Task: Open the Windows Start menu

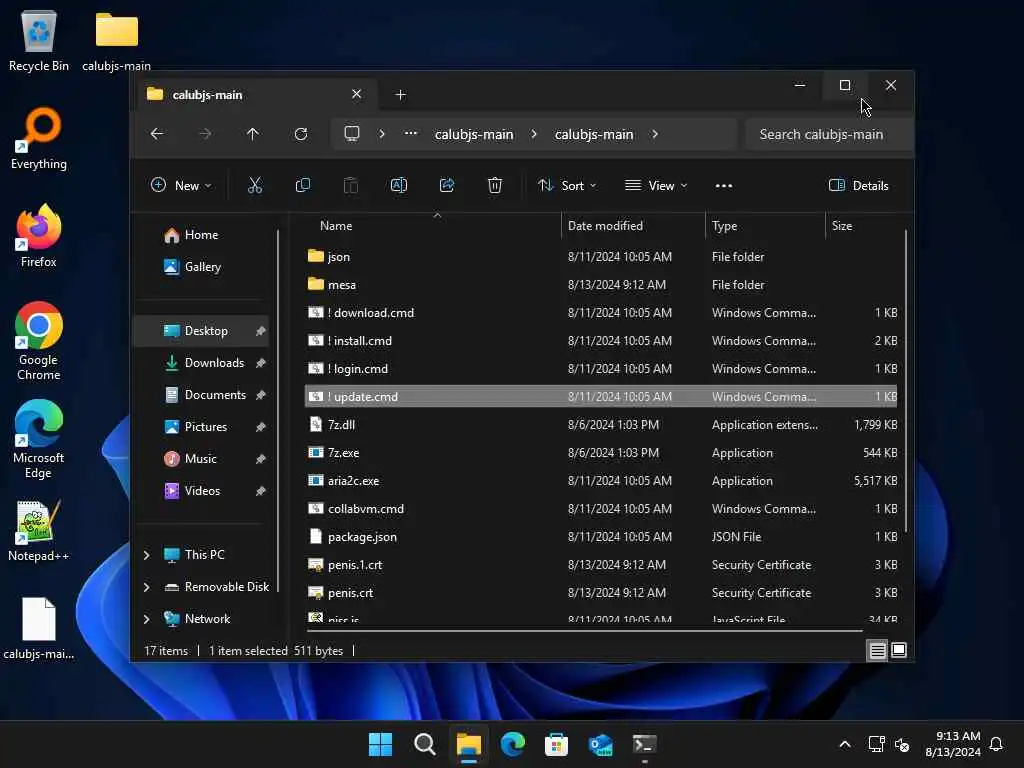Action: click(x=381, y=744)
